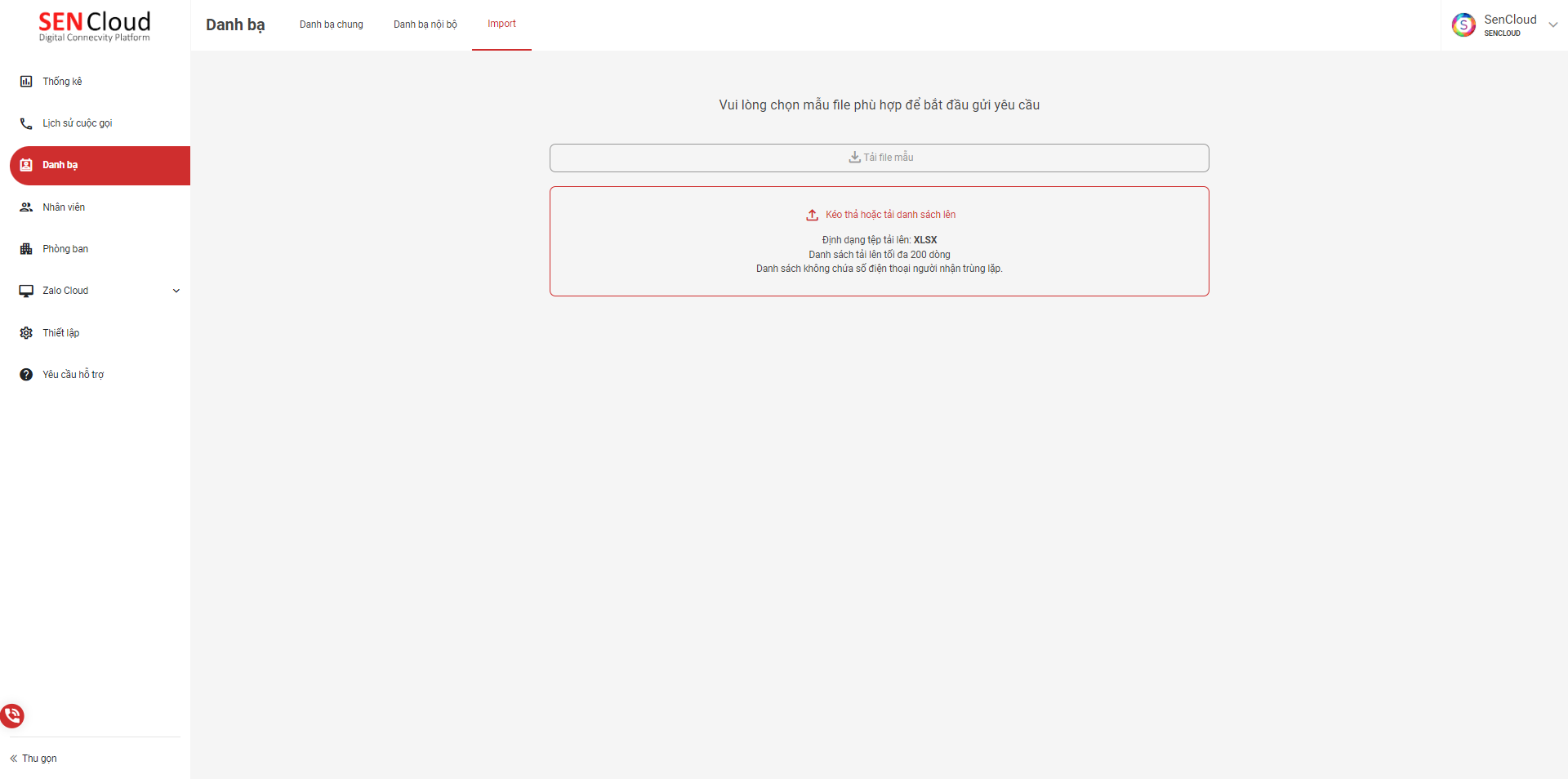The width and height of the screenshot is (1568, 779).
Task: Click the Thiết lập gear icon
Action: (x=26, y=333)
